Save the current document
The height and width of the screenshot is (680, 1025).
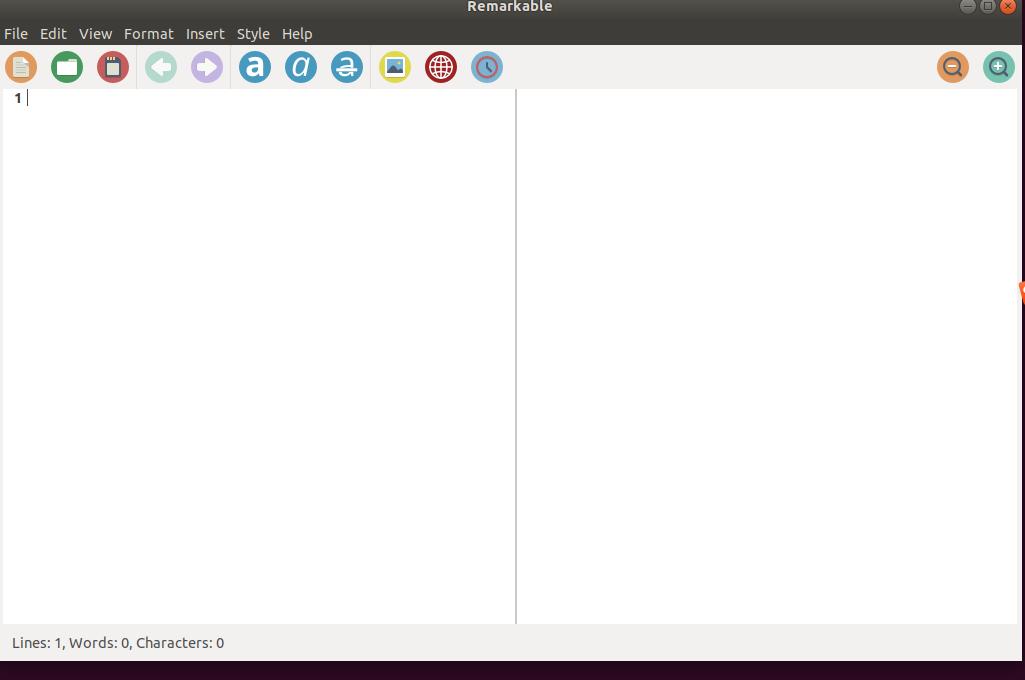[x=112, y=67]
